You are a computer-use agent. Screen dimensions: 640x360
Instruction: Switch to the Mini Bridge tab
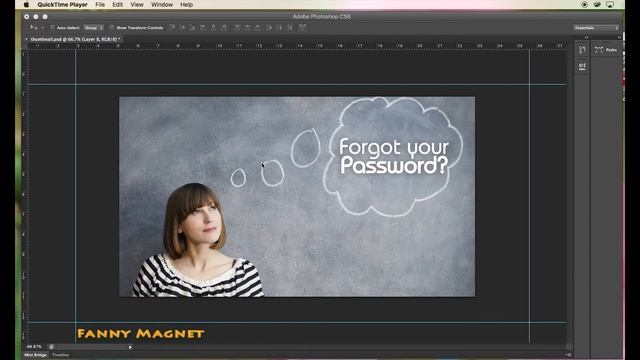(36, 355)
